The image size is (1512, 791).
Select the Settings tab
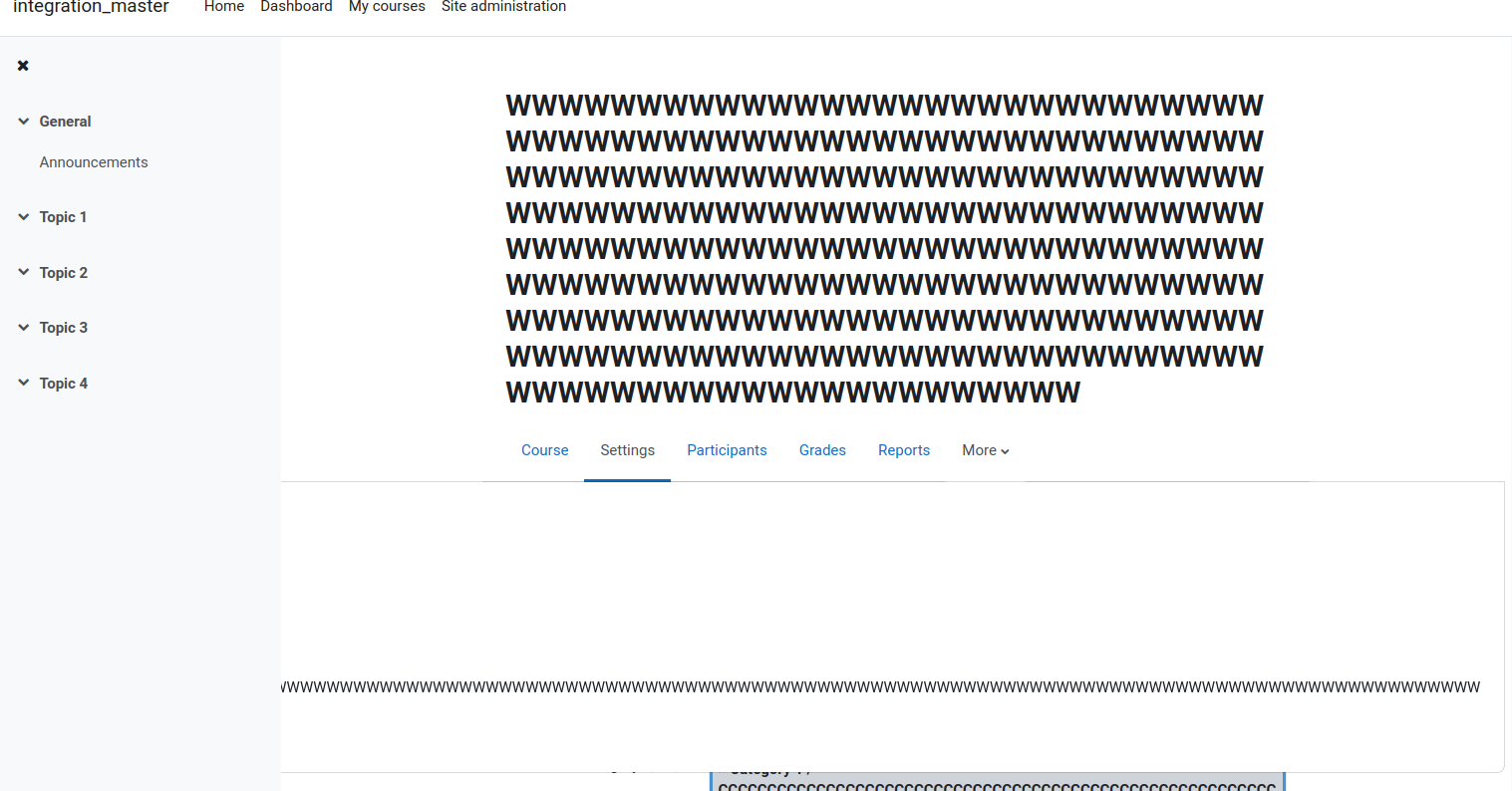tap(628, 450)
